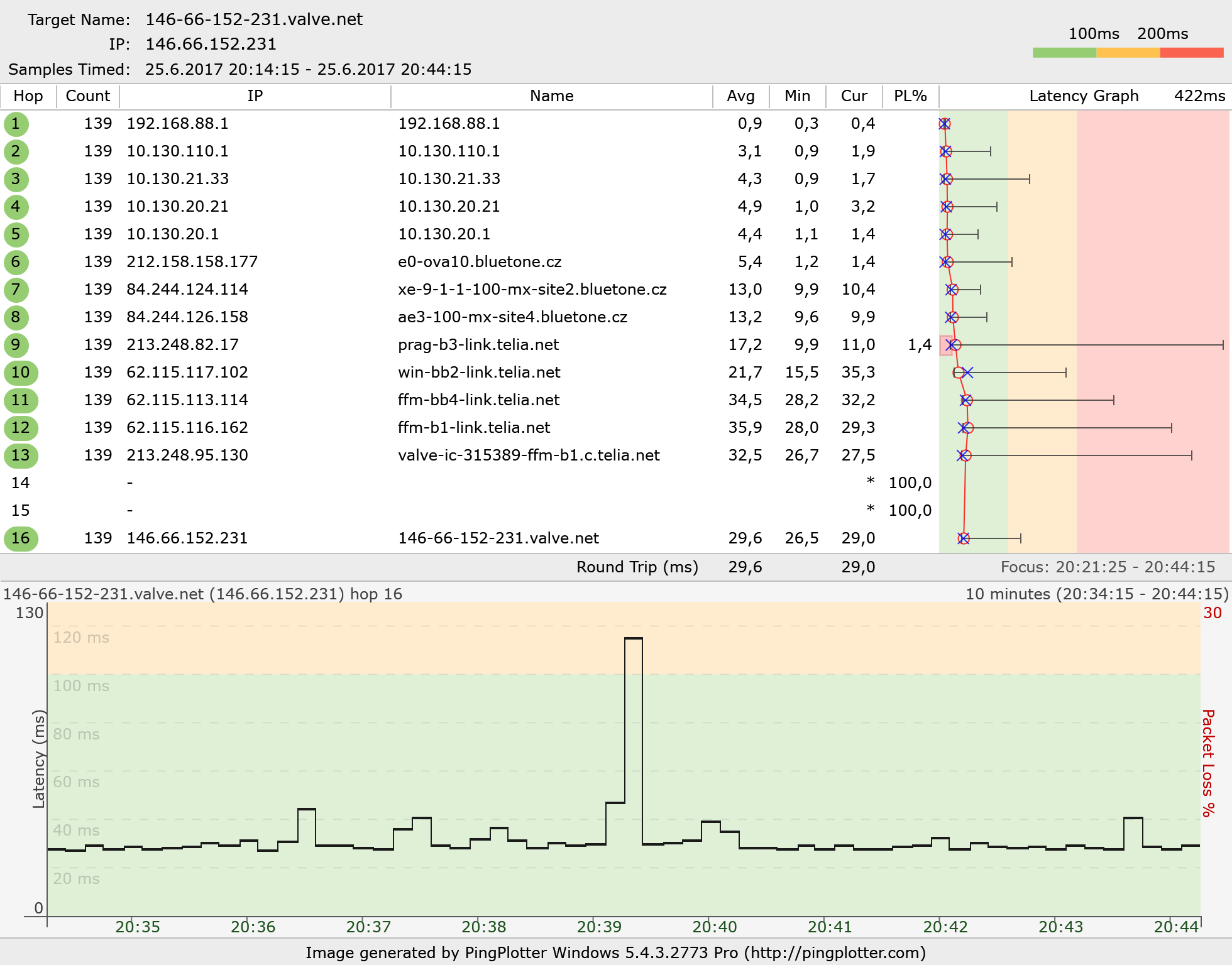The height and width of the screenshot is (965, 1232).
Task: Select the hop 7 green circle
Action: pos(16,290)
